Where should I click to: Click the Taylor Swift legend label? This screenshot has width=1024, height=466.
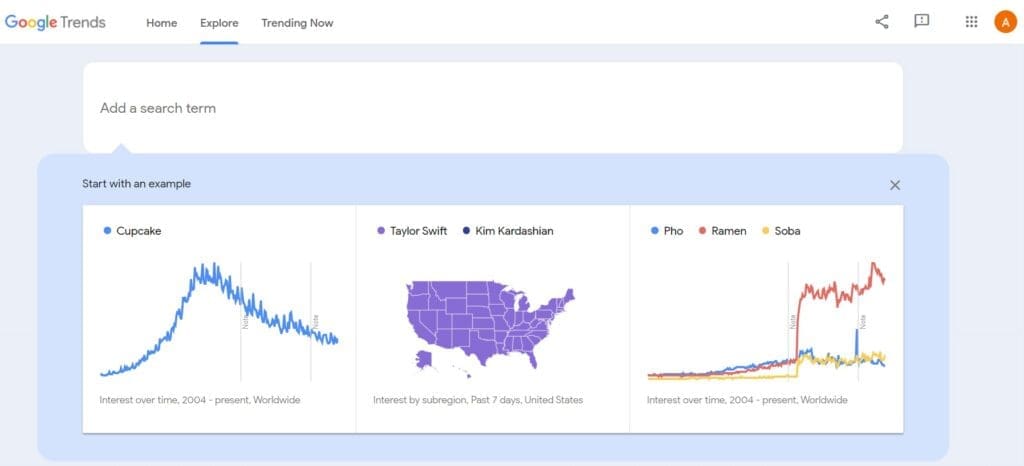coord(419,231)
